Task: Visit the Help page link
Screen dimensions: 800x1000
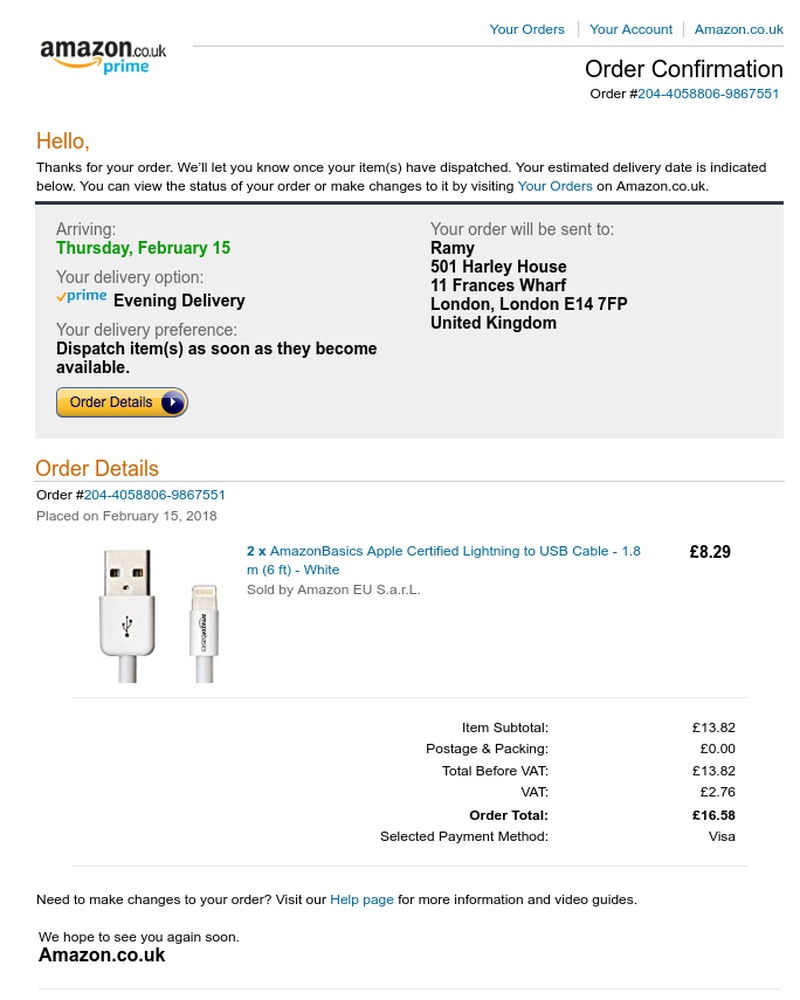Action: click(360, 899)
